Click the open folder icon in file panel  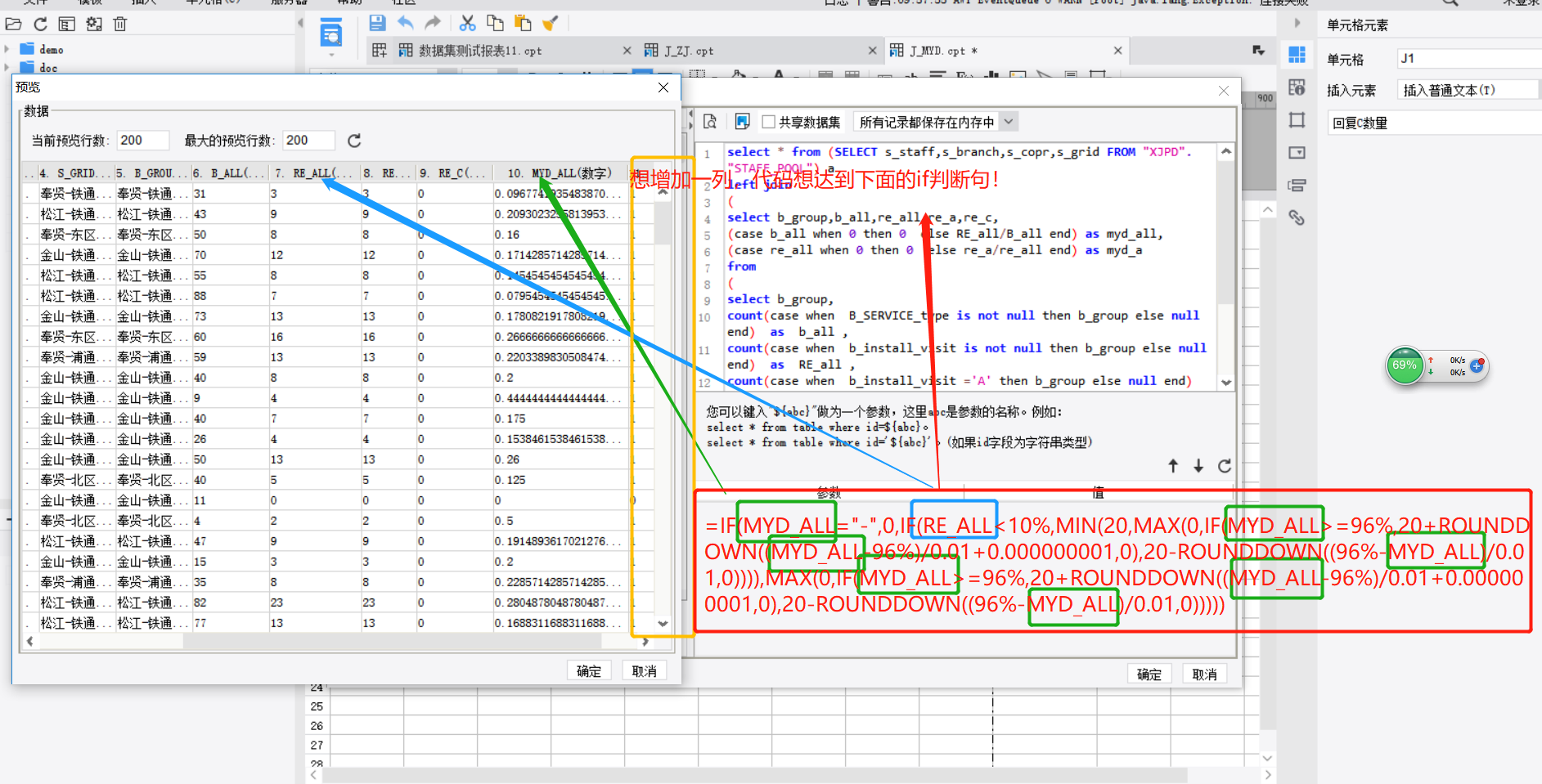click(13, 24)
